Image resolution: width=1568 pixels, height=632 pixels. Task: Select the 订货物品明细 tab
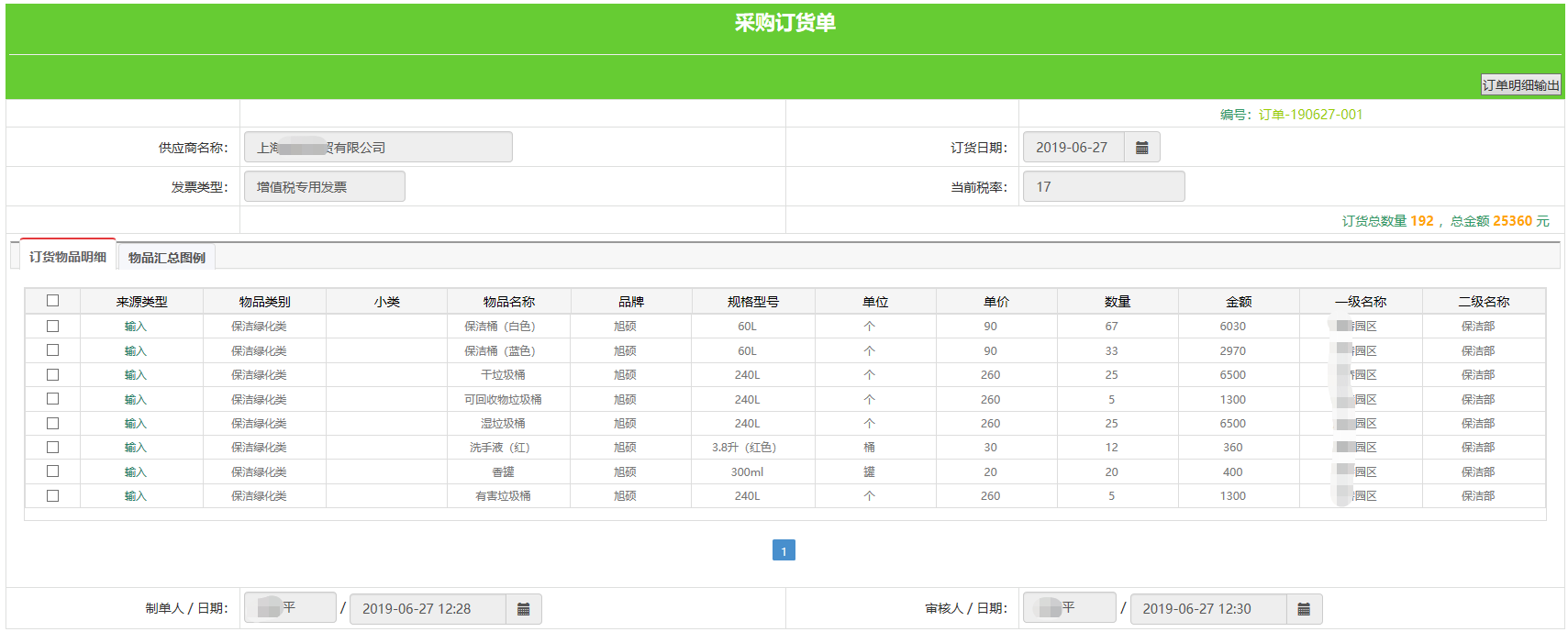click(68, 257)
